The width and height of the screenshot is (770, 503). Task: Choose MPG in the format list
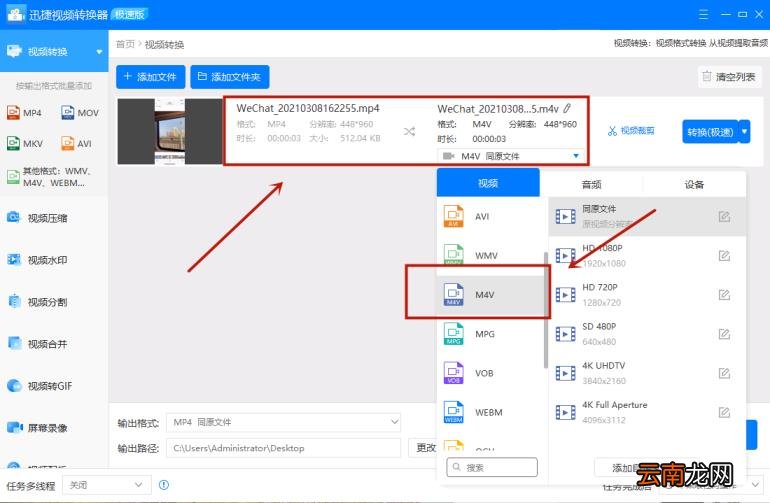click(491, 334)
